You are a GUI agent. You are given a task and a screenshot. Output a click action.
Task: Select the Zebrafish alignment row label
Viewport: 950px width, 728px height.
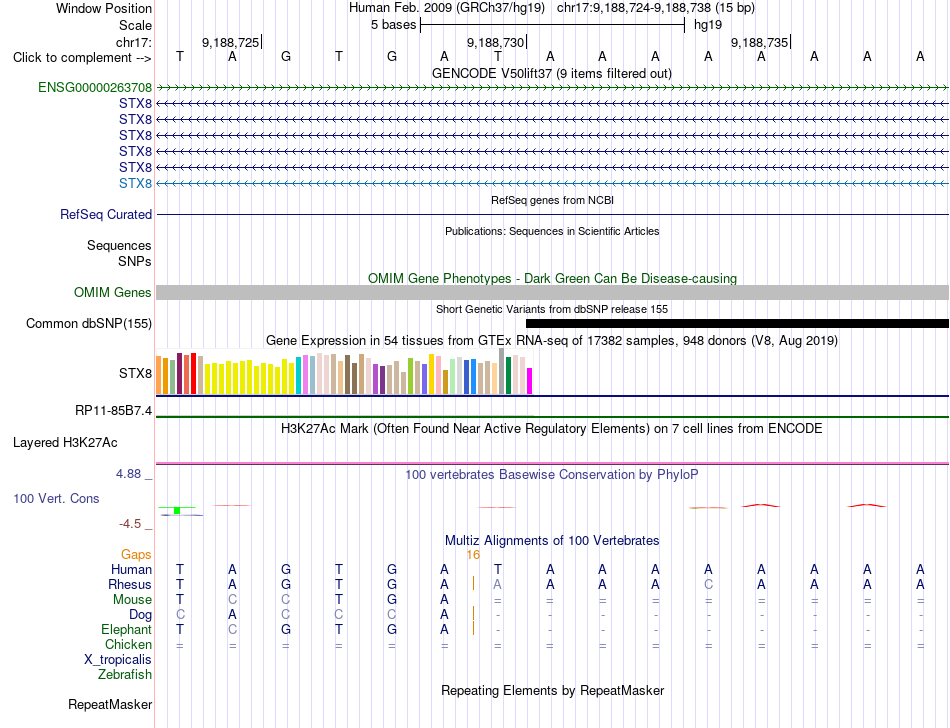pos(125,675)
